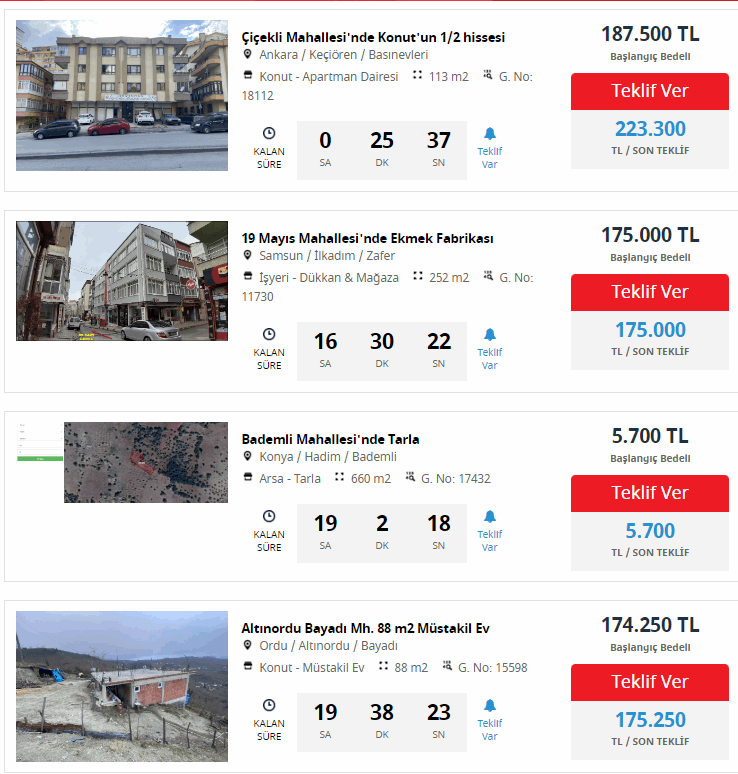Click Teklif Ver for 187.500 TL listing
This screenshot has height=774, width=738.
650,91
